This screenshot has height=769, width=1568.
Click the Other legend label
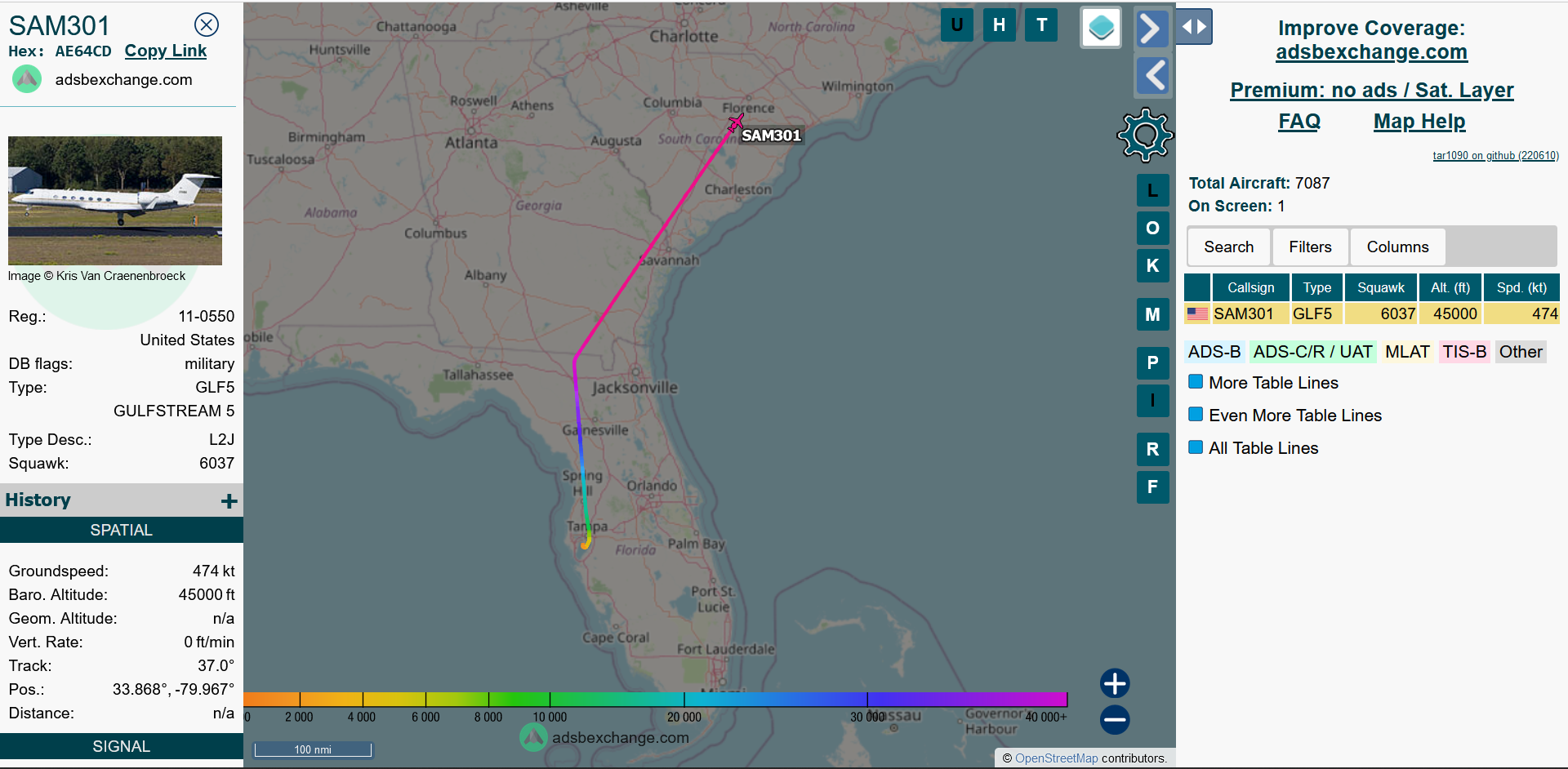1521,352
